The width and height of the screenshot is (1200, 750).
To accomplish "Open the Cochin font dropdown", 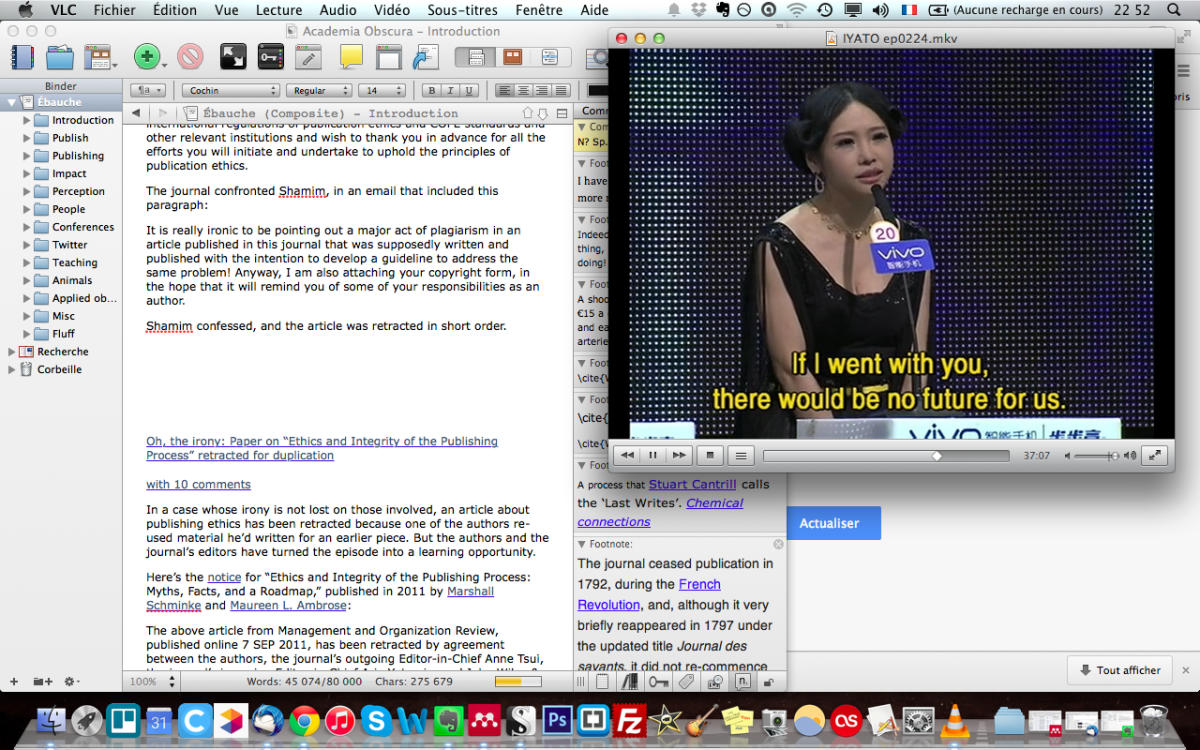I will tap(229, 90).
